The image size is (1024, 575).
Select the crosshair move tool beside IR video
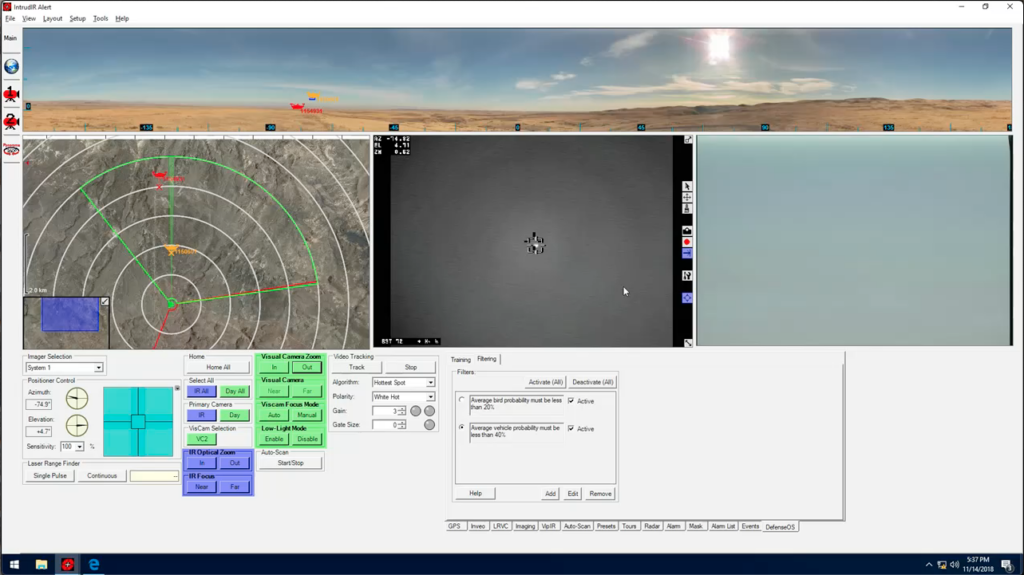click(x=687, y=198)
